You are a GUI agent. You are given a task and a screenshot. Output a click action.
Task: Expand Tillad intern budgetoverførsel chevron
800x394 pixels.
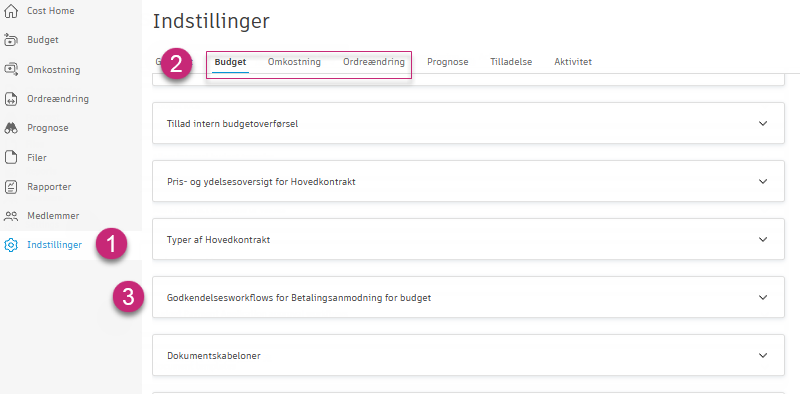tap(763, 124)
